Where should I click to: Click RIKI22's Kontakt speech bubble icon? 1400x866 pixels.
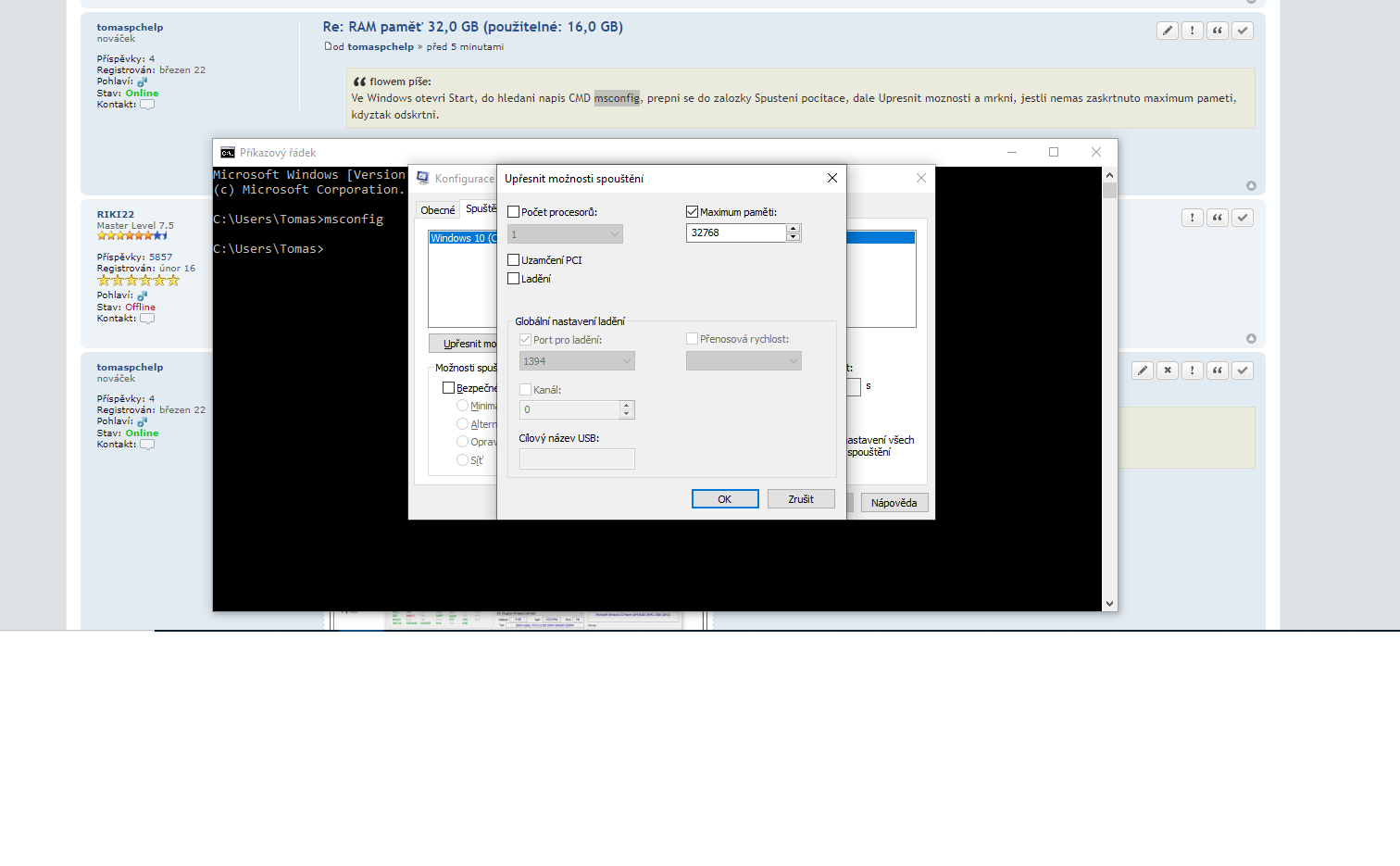[x=147, y=319]
